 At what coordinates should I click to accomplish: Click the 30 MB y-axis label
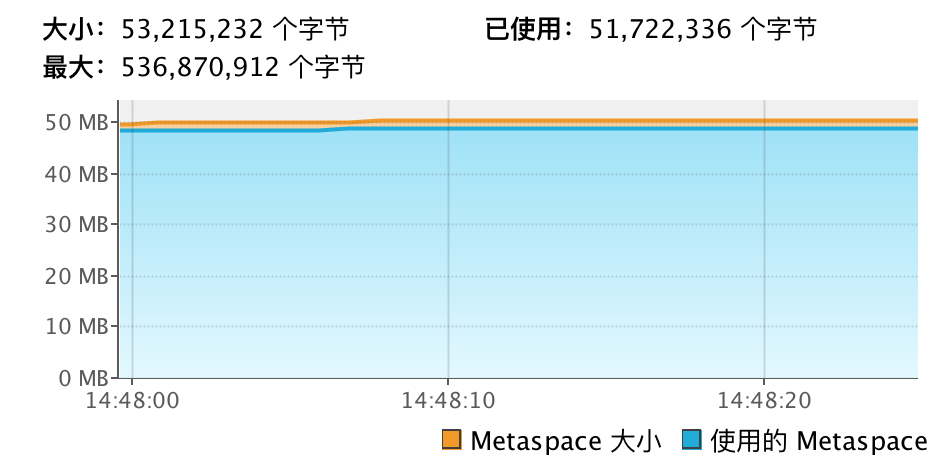tap(78, 225)
